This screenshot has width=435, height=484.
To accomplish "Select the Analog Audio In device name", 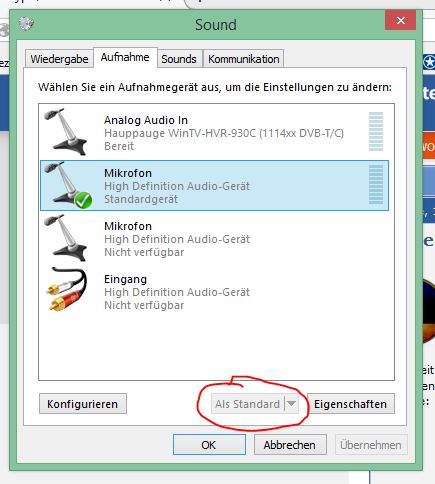I will tap(146, 120).
